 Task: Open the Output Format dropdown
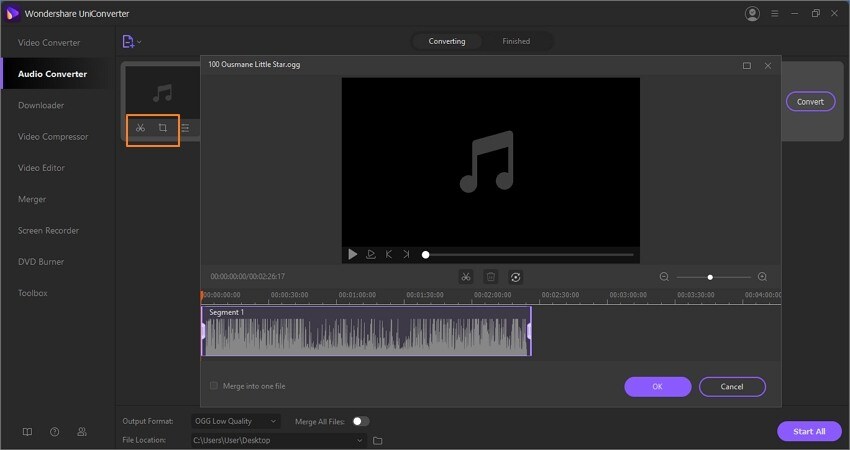[235, 421]
